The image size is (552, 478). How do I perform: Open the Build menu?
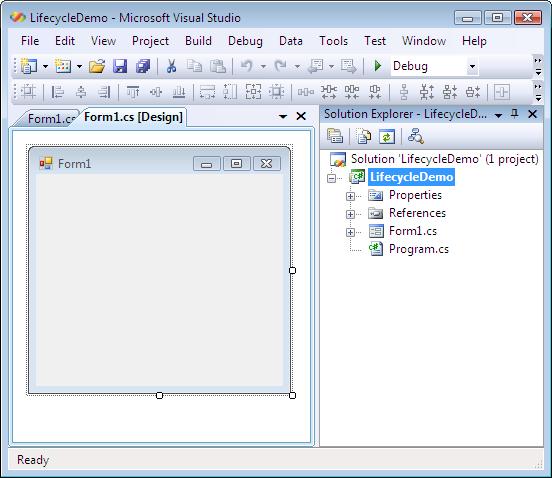tap(198, 41)
